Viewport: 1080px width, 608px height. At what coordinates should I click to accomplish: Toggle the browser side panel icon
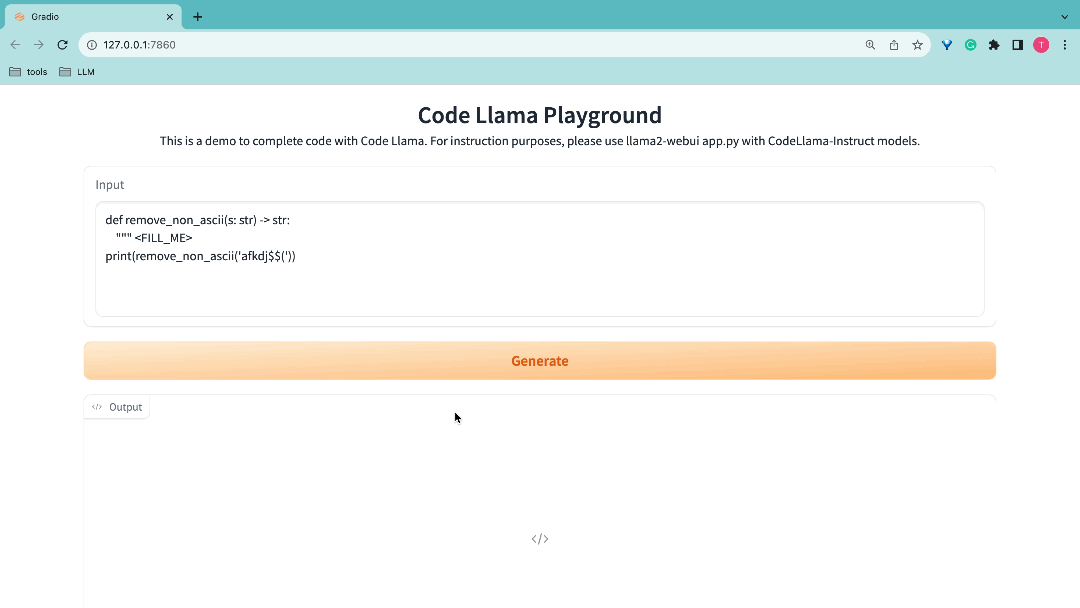1017,45
